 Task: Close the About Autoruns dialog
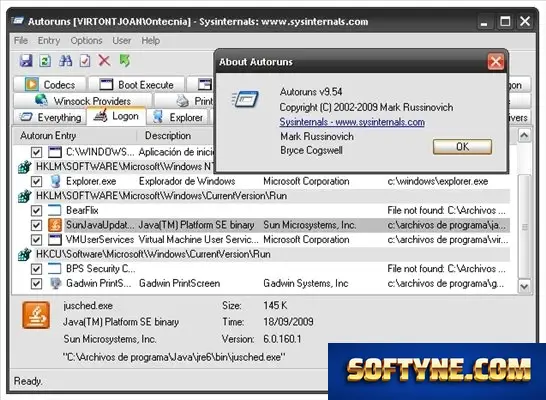coord(496,62)
